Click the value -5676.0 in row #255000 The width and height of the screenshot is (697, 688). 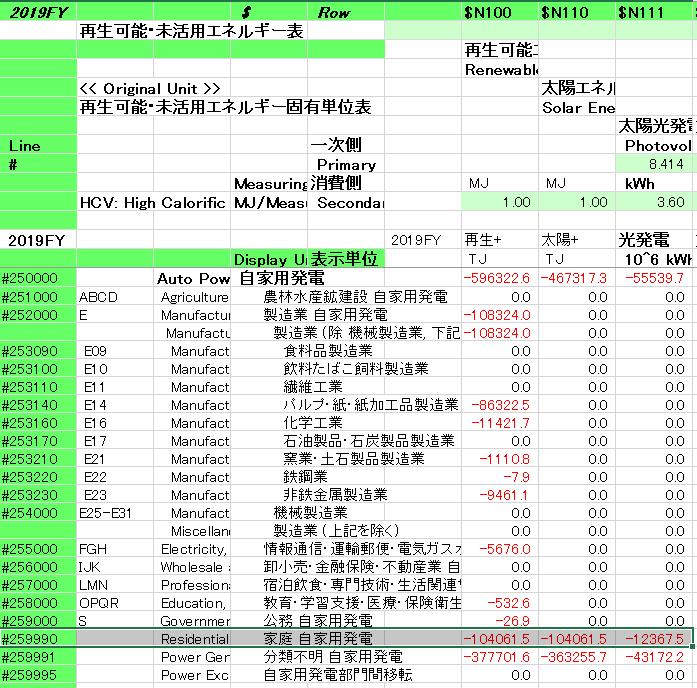(500, 549)
